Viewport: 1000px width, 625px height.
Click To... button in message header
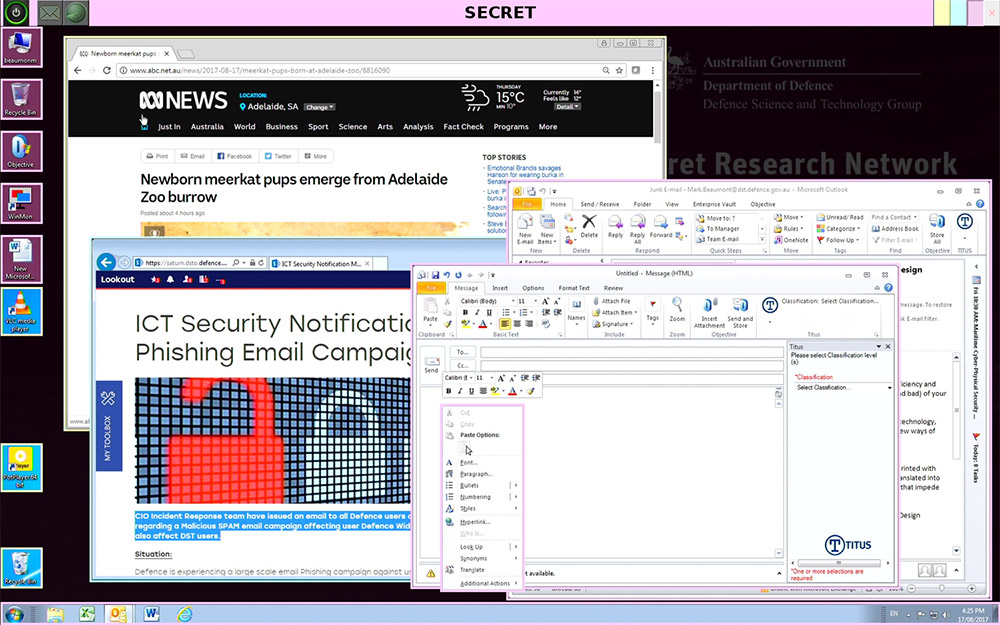pyautogui.click(x=463, y=352)
